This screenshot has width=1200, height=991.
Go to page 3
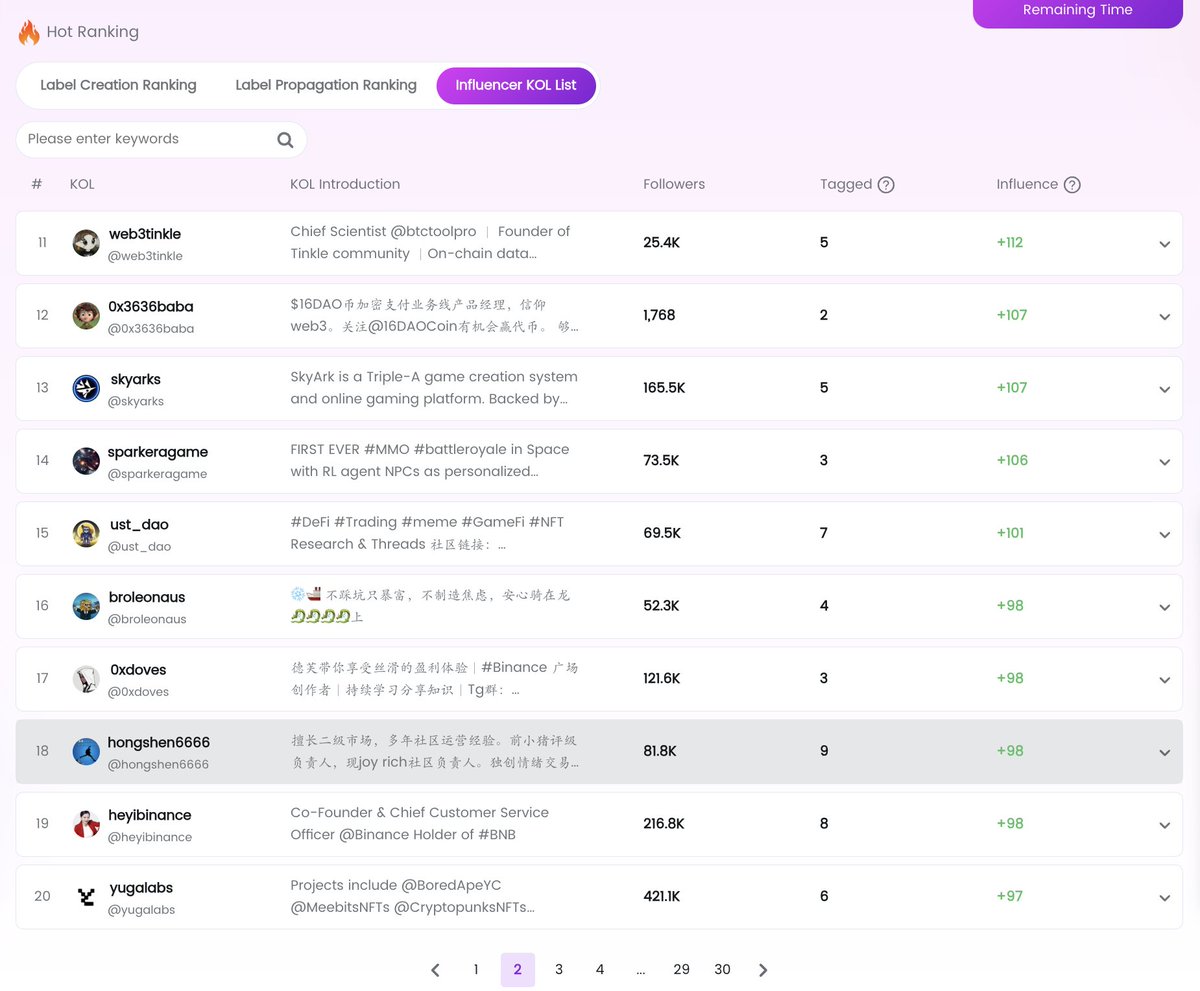point(559,970)
